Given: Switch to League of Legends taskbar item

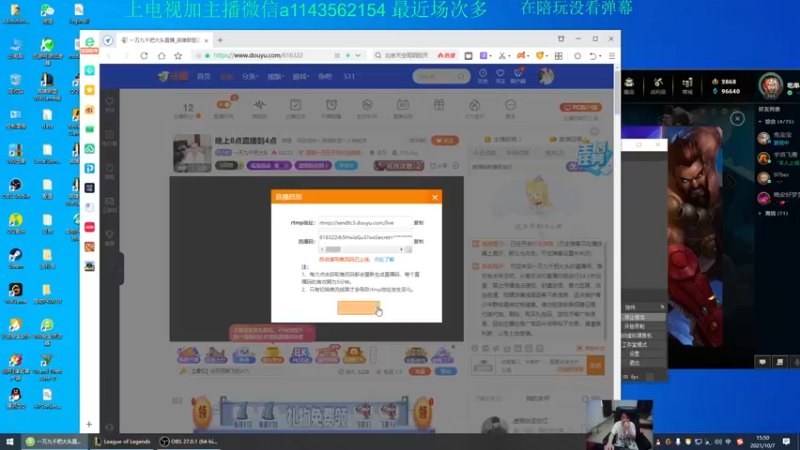Looking at the screenshot, I should [x=122, y=442].
